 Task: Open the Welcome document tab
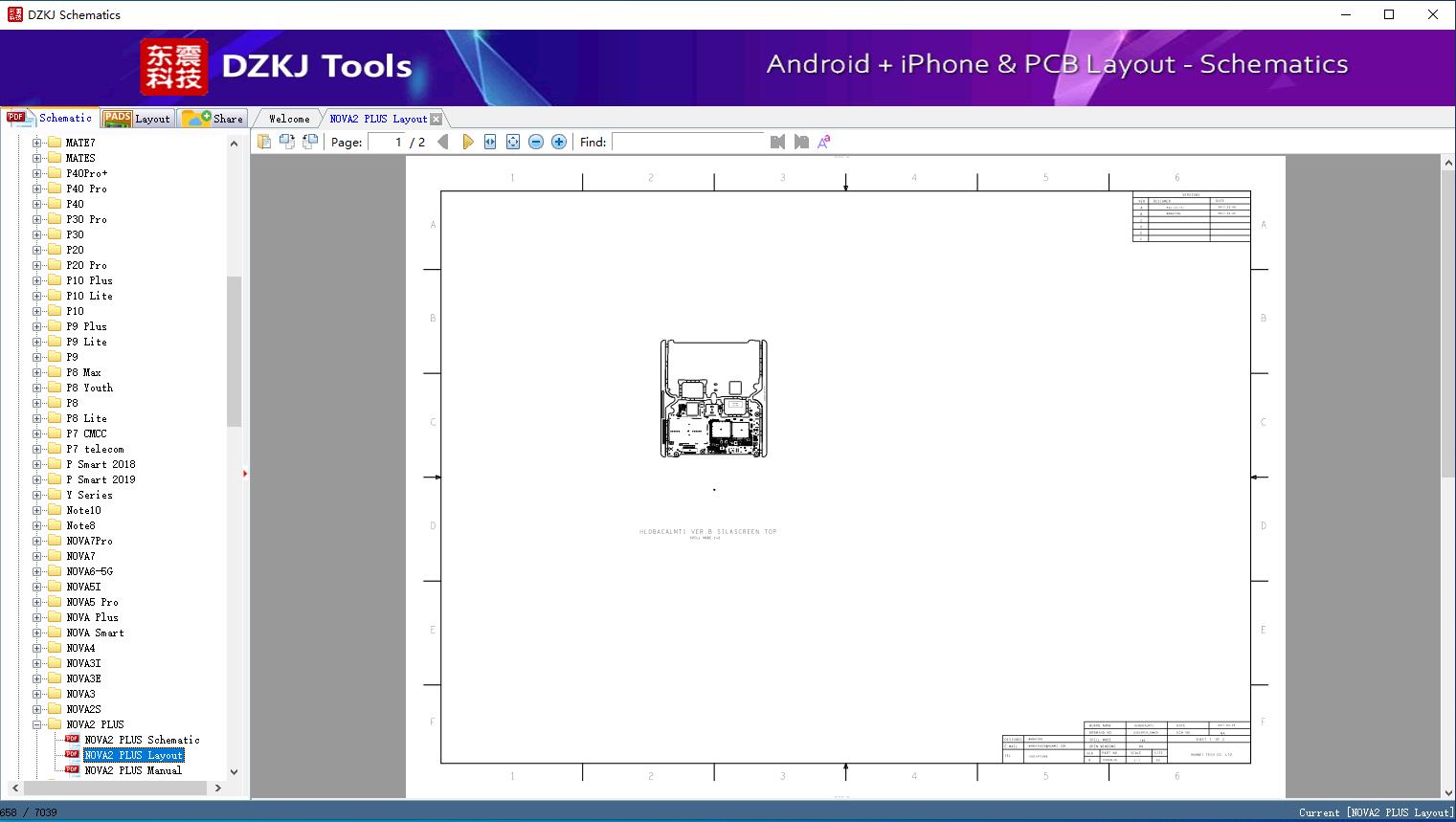point(289,119)
